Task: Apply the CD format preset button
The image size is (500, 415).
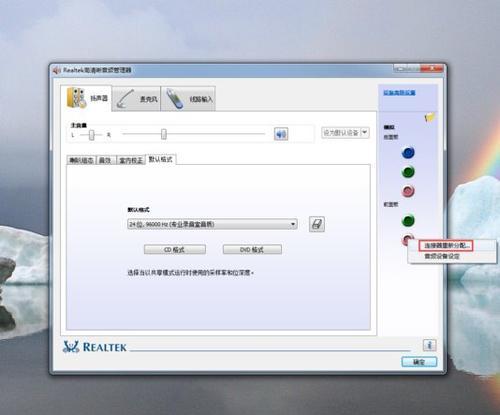Action: point(175,249)
